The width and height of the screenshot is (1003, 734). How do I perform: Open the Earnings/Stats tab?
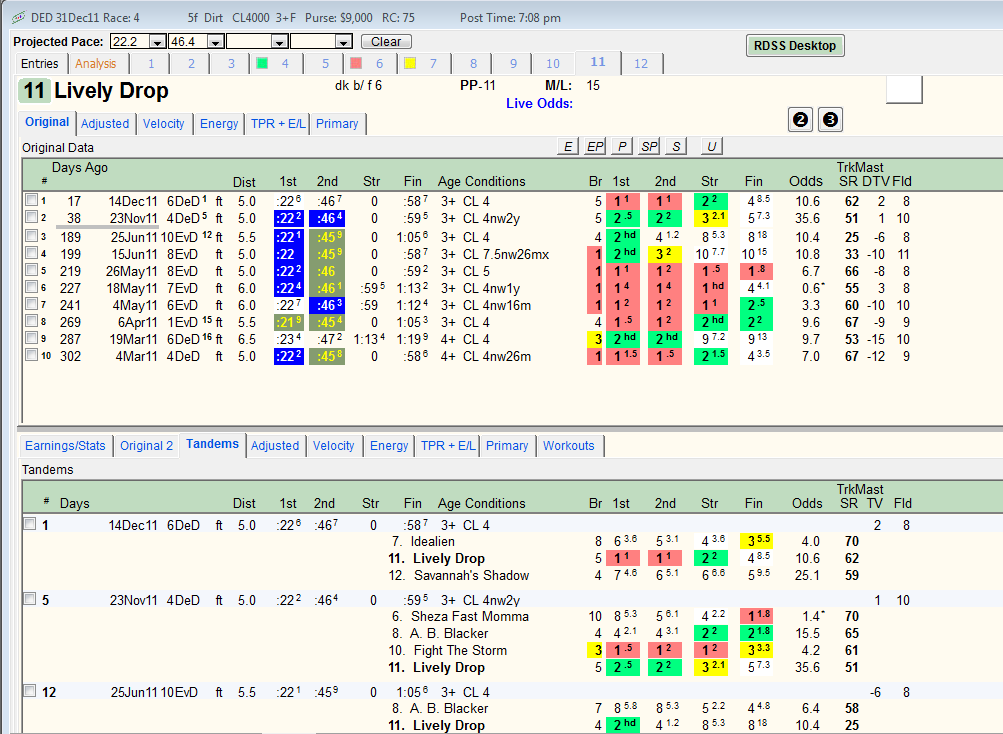point(65,445)
